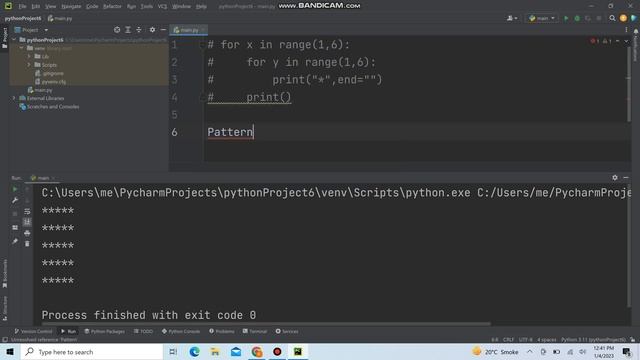This screenshot has height=360, width=640.
Task: Toggle scroll to end in the Run console
Action: point(27,222)
